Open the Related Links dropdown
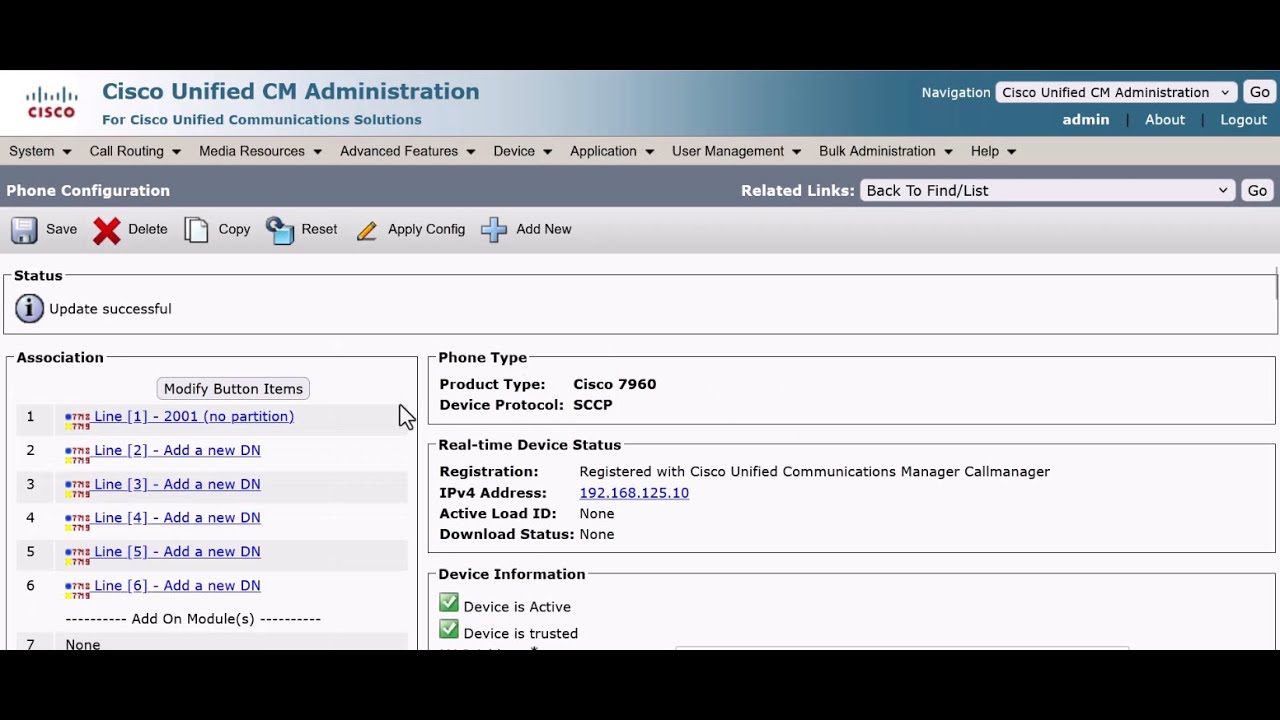 point(1047,190)
